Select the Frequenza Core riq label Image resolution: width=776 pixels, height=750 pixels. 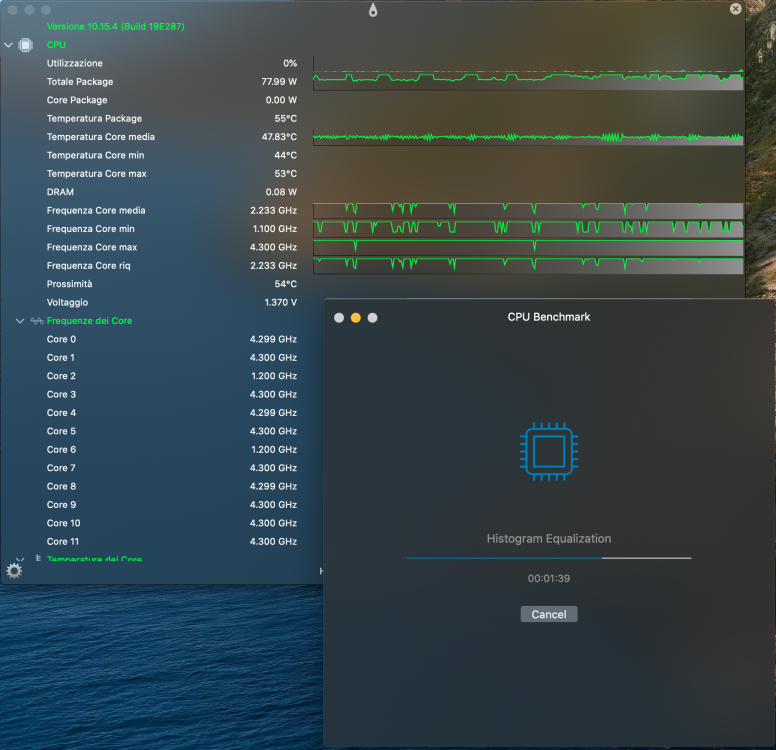coord(89,266)
